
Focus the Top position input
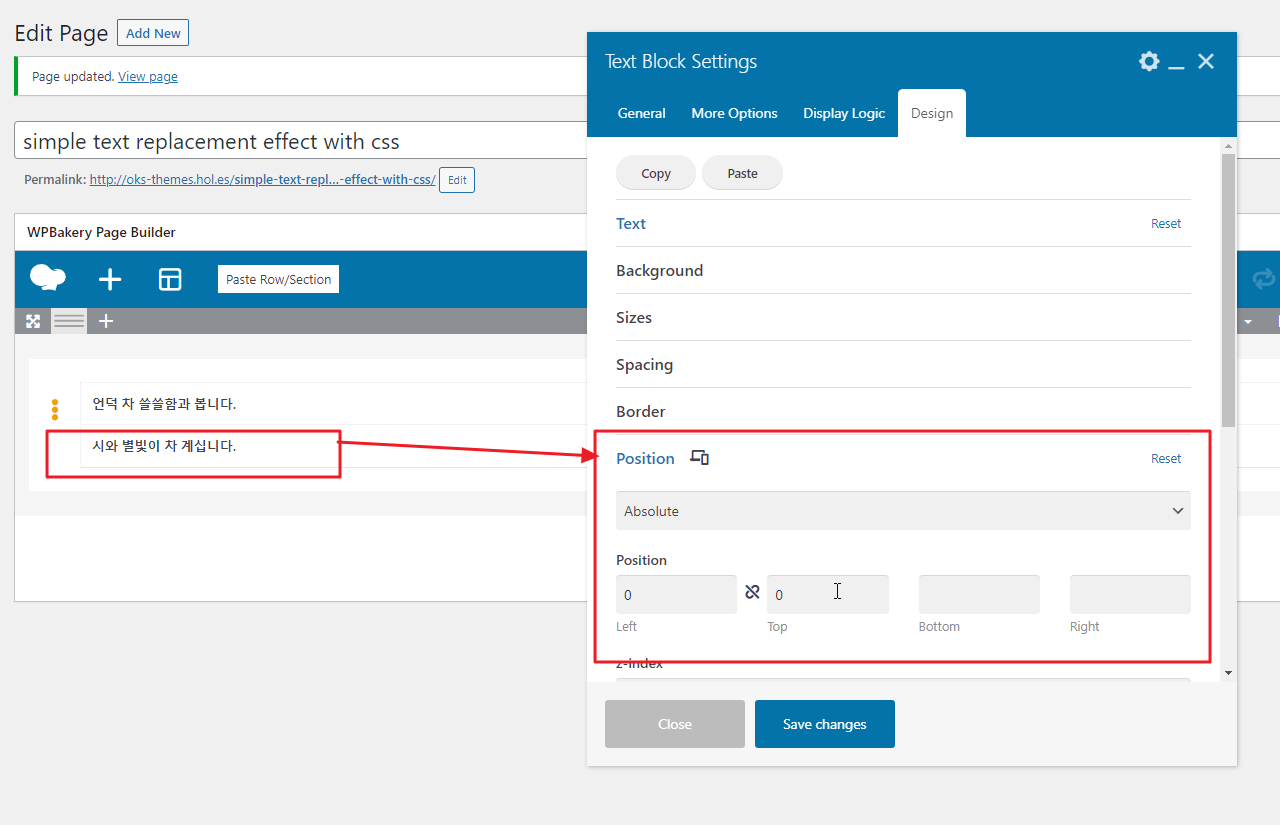(828, 594)
